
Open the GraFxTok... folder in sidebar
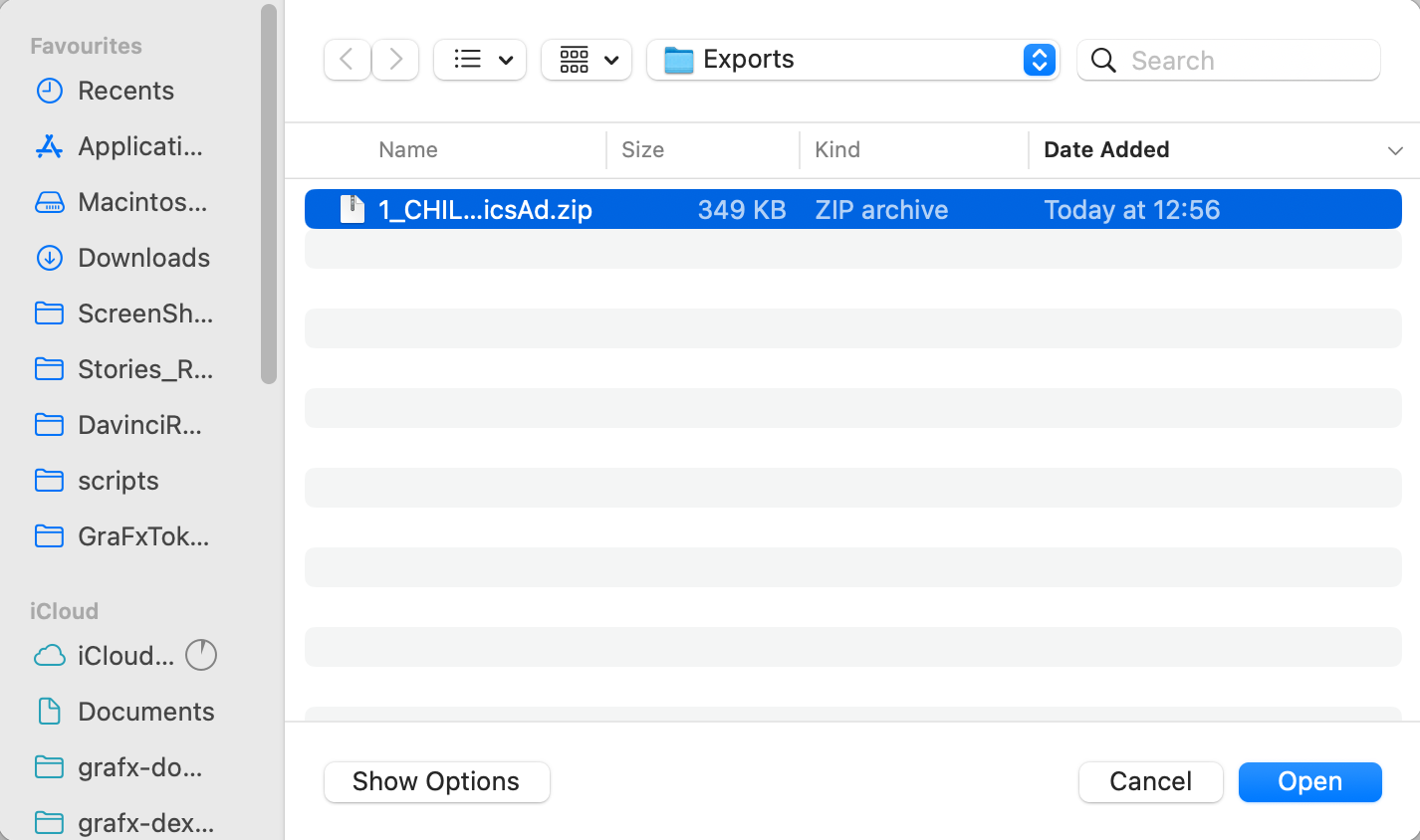pos(142,536)
